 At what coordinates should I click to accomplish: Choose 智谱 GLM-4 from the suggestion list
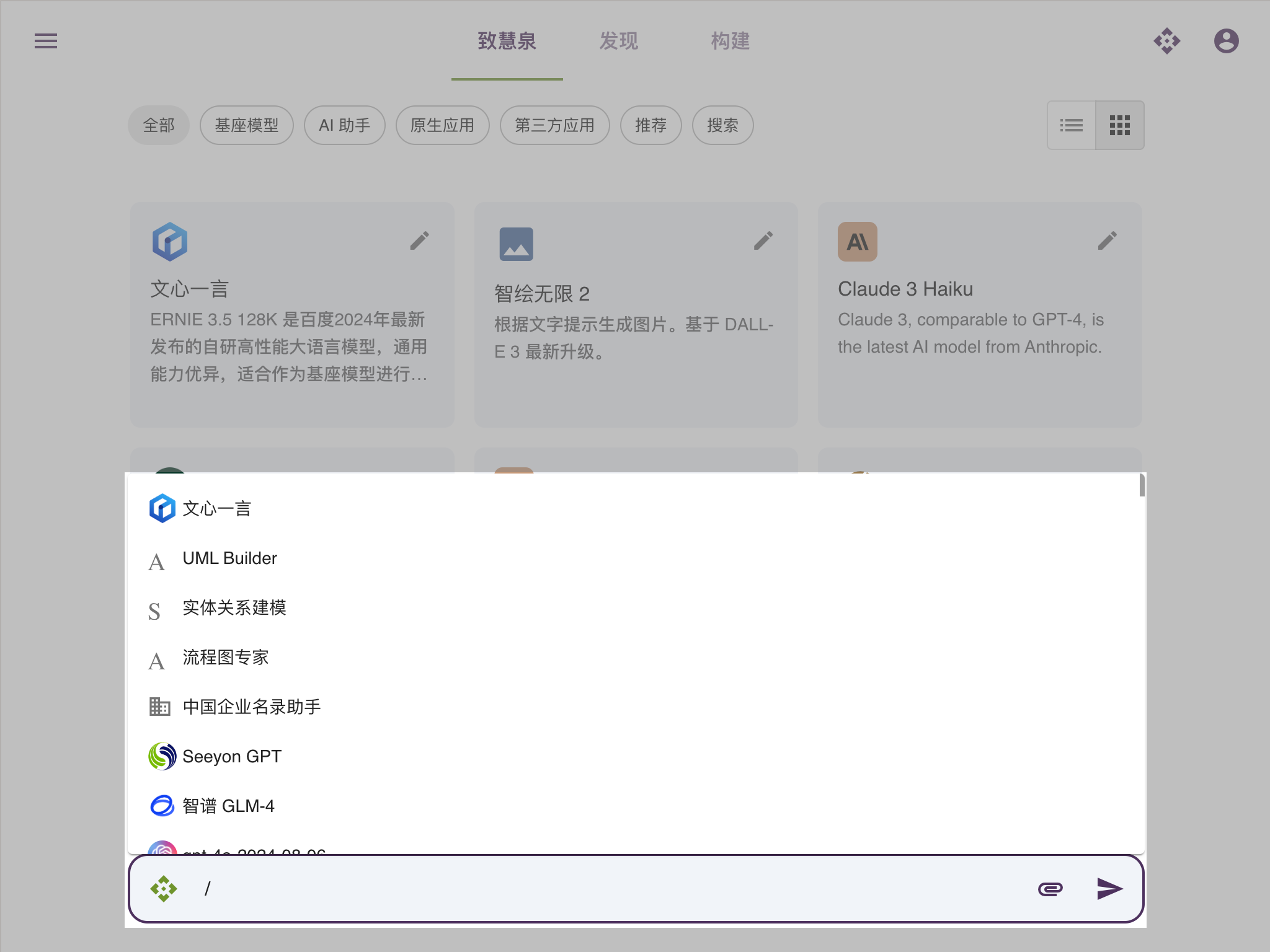click(x=633, y=806)
